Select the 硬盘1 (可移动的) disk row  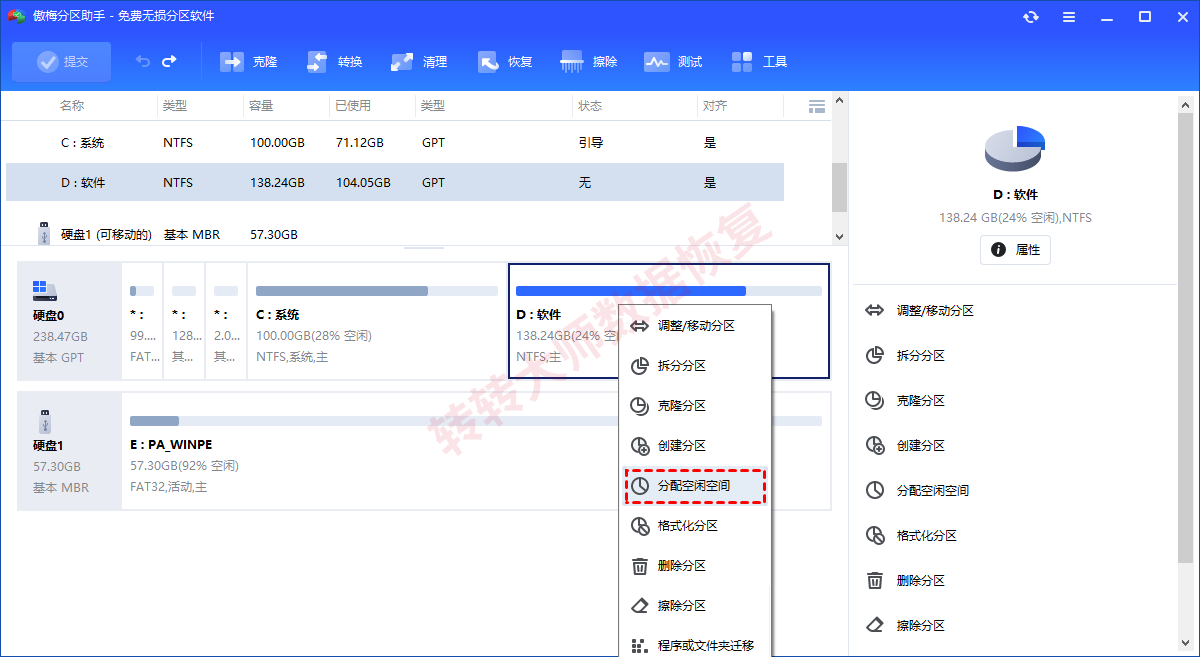point(395,234)
